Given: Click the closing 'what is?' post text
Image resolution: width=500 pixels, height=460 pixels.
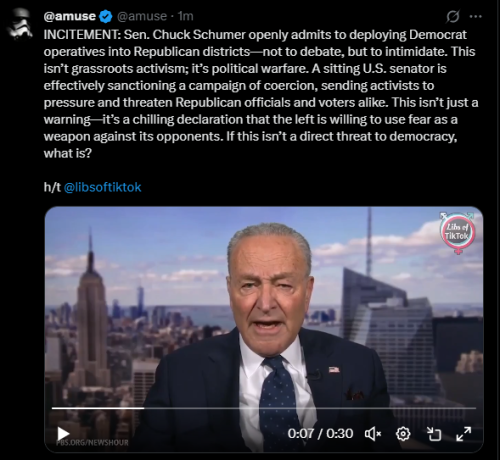Looking at the screenshot, I should click(68, 153).
